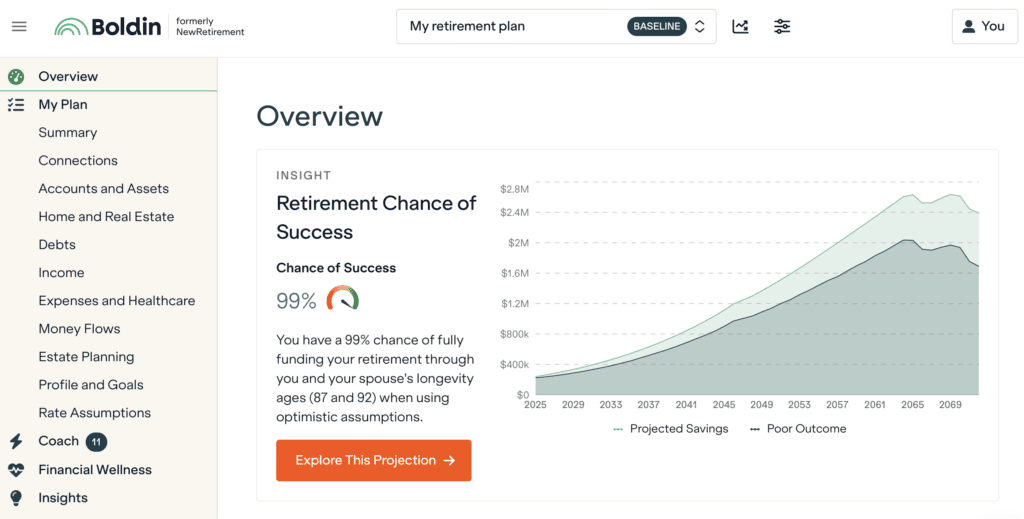Screen dimensions: 1024x519
Task: Click the Overview gauge icon in sidebar
Action: click(x=16, y=76)
